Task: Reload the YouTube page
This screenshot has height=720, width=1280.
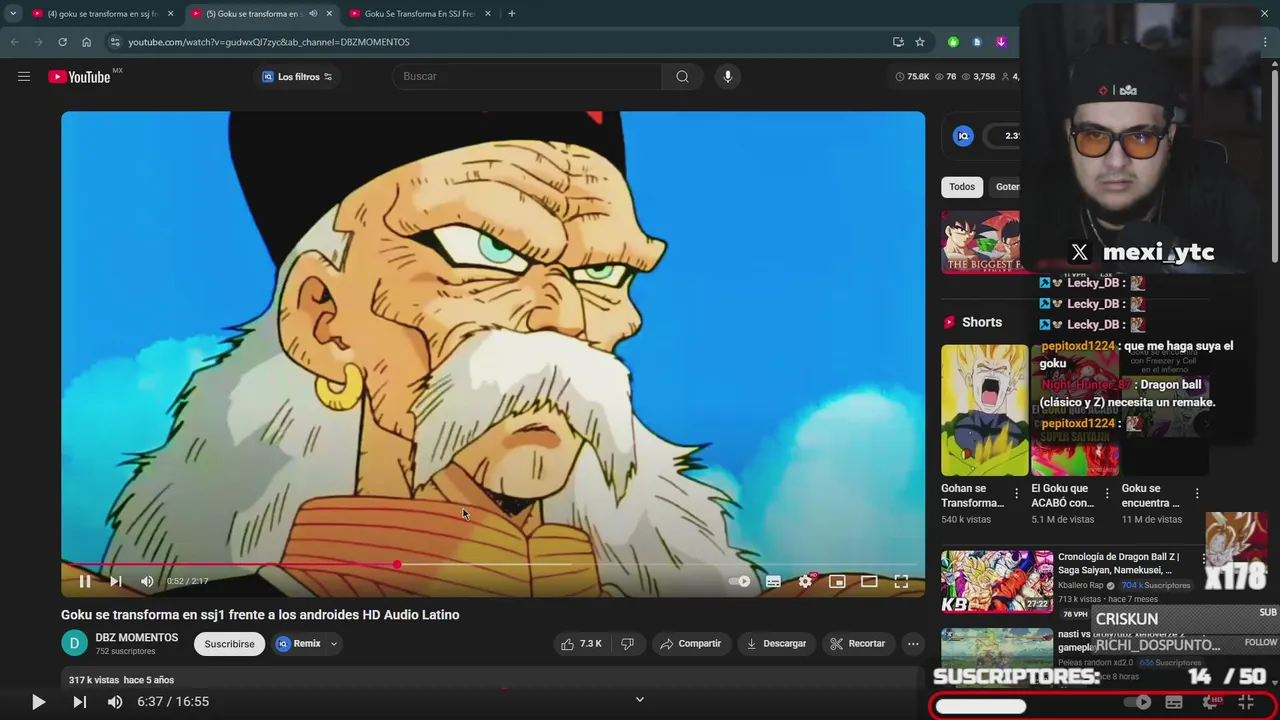Action: [62, 42]
